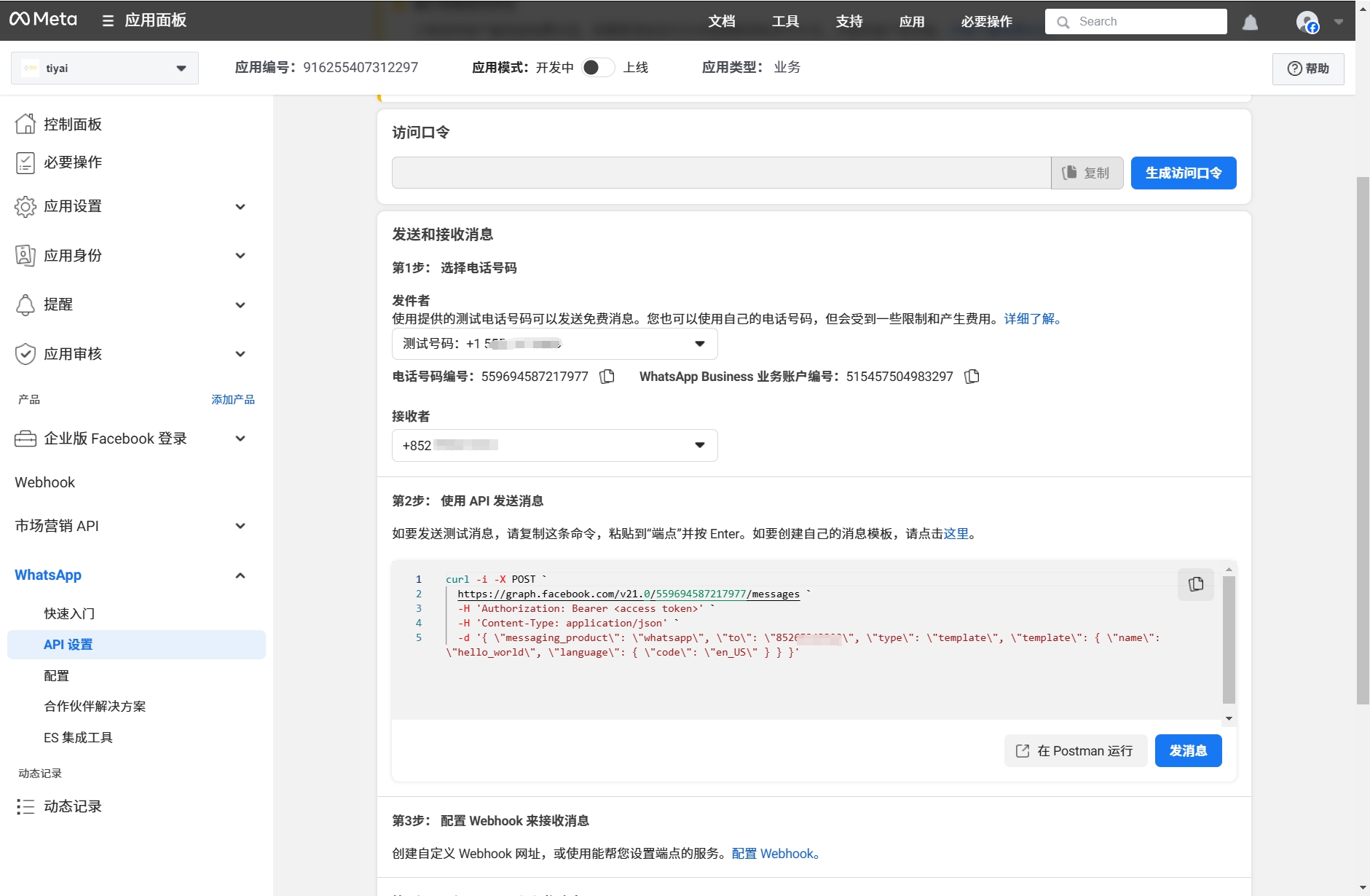Open the 测试号码 sender dropdown

(555, 344)
